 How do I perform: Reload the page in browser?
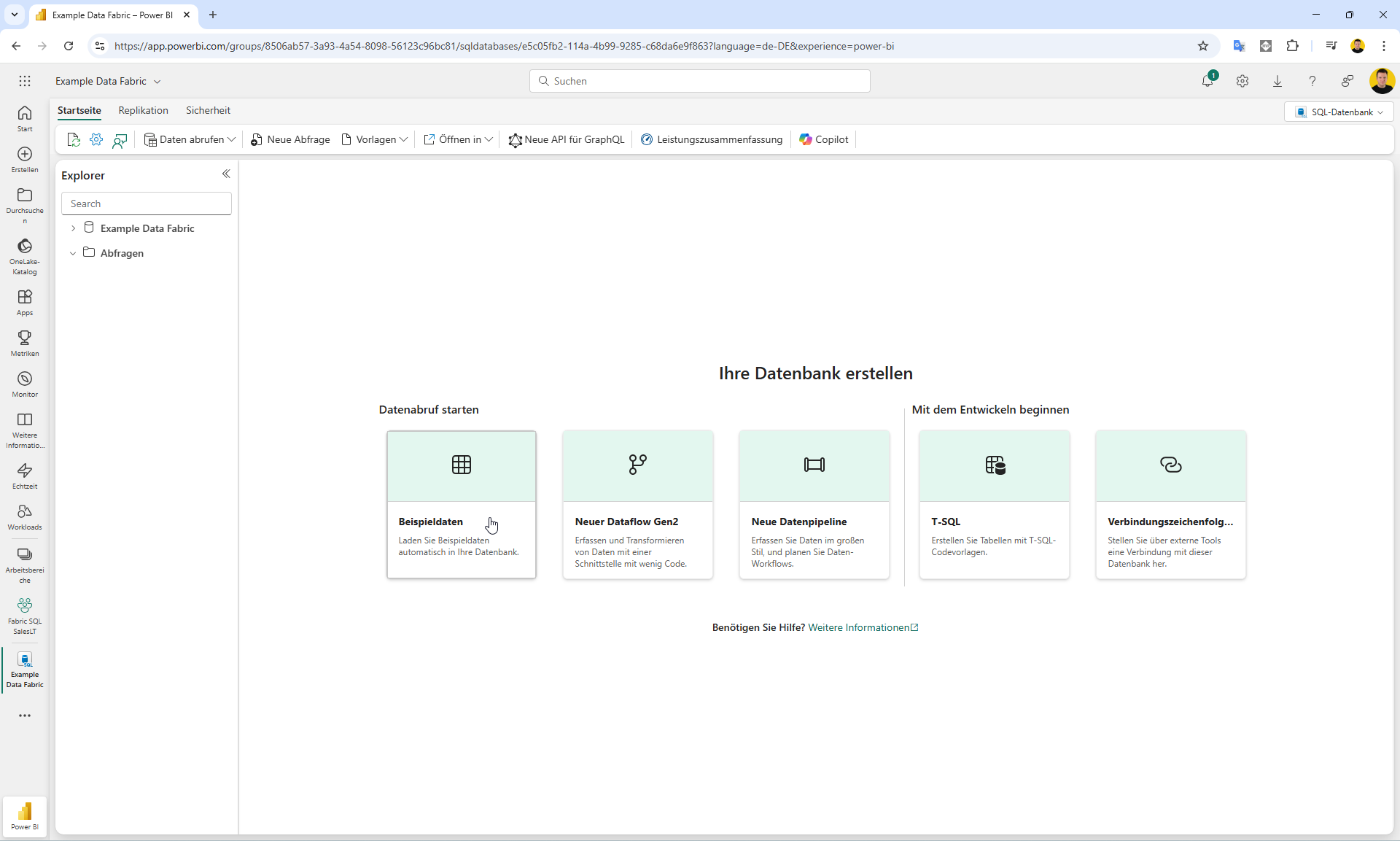coord(69,46)
